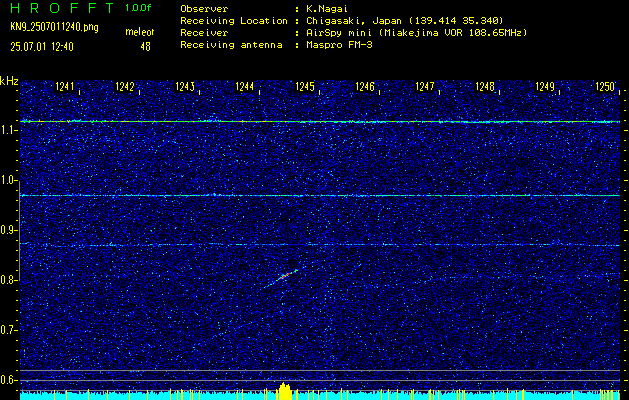The height and width of the screenshot is (400, 629).
Task: Click the bright diagonal meteor echo trace
Action: click(x=281, y=278)
